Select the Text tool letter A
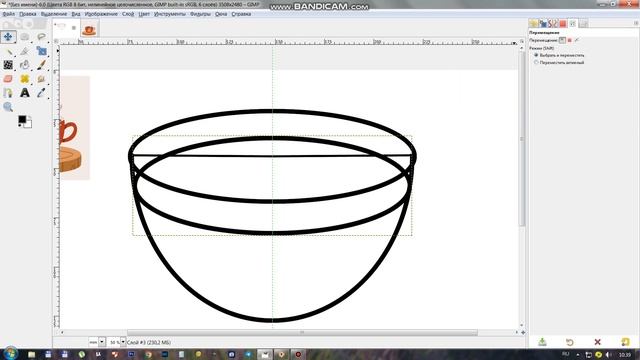 click(24, 93)
